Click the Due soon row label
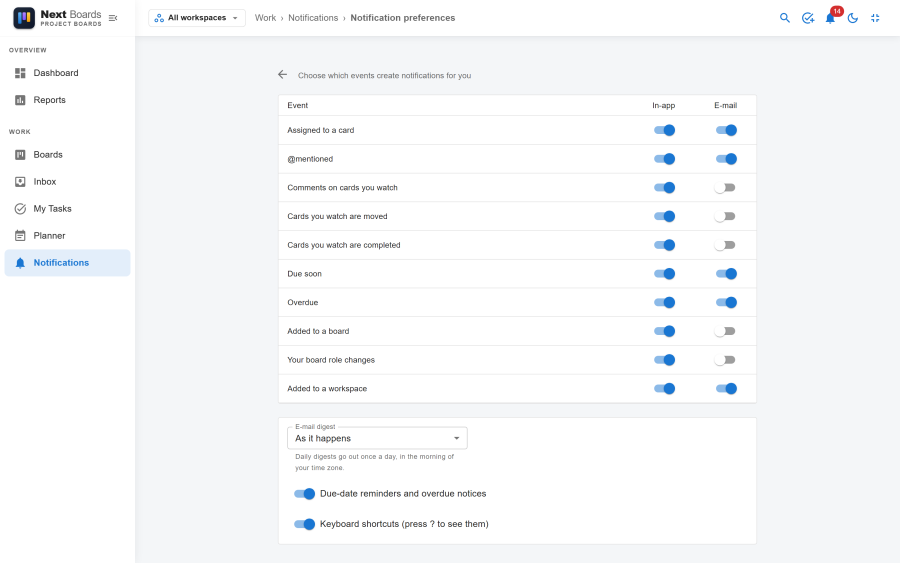 pyautogui.click(x=304, y=274)
